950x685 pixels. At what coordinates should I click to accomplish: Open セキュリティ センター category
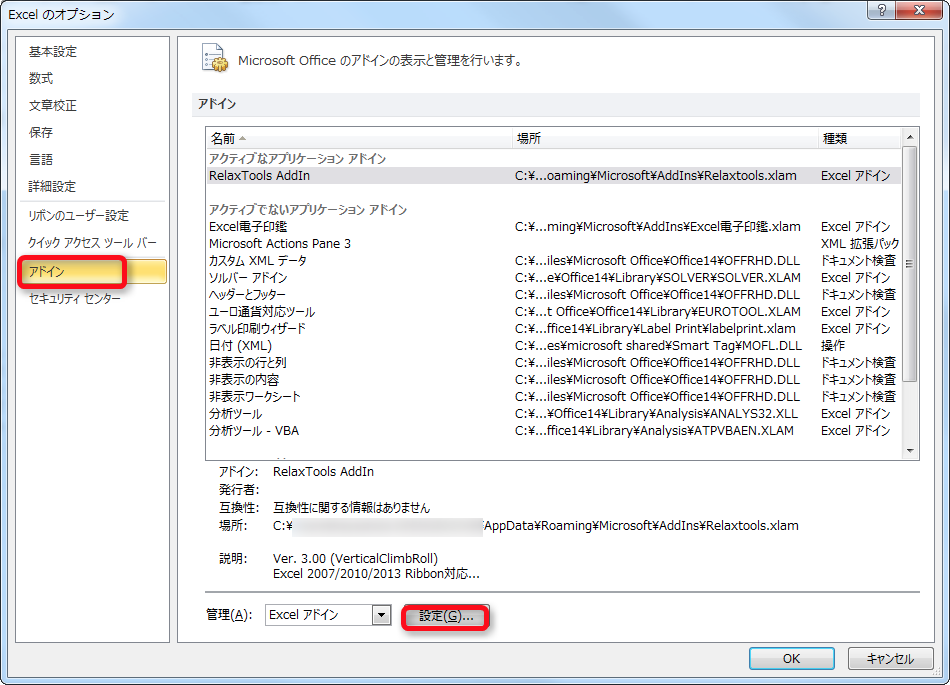pyautogui.click(x=75, y=298)
